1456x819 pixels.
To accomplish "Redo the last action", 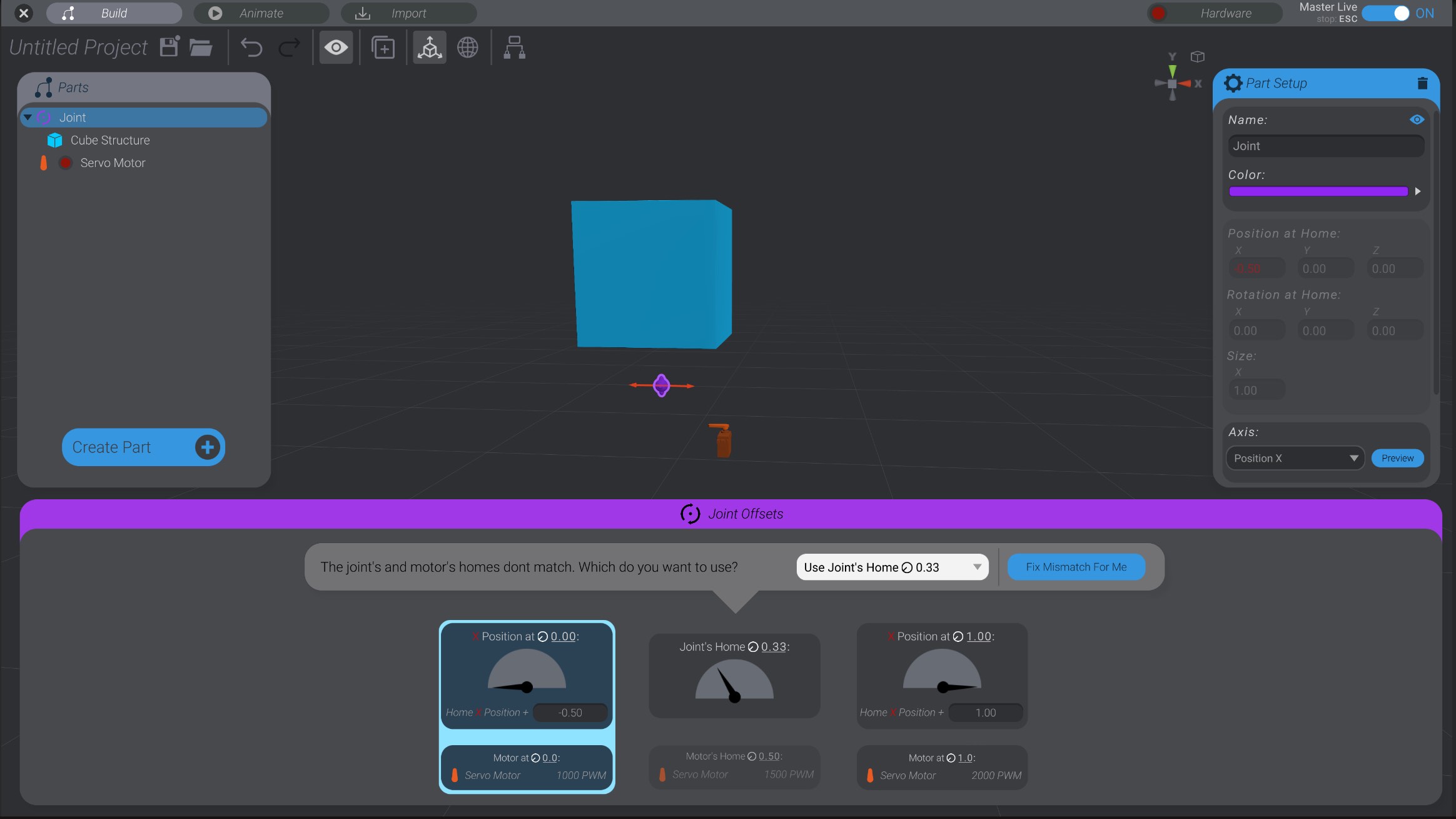I will point(288,47).
